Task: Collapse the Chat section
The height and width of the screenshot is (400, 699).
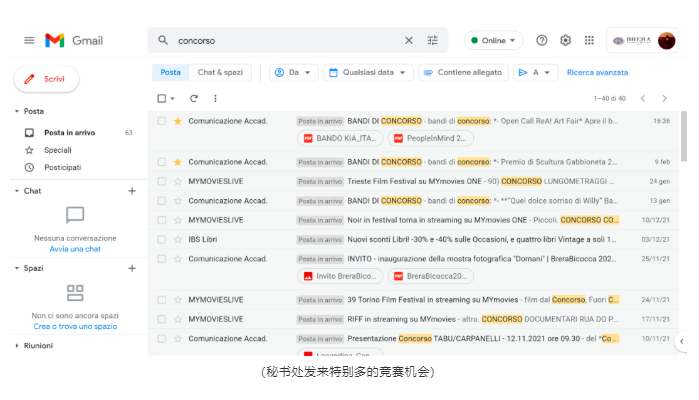Action: coord(17,191)
